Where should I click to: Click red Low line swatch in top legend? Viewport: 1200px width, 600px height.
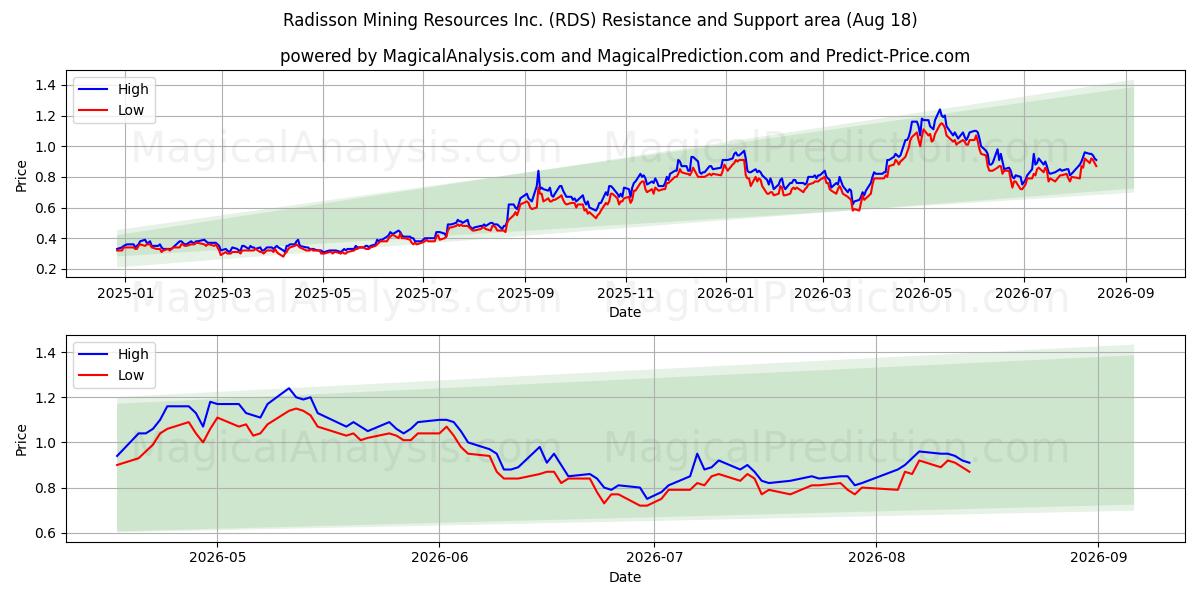point(95,111)
